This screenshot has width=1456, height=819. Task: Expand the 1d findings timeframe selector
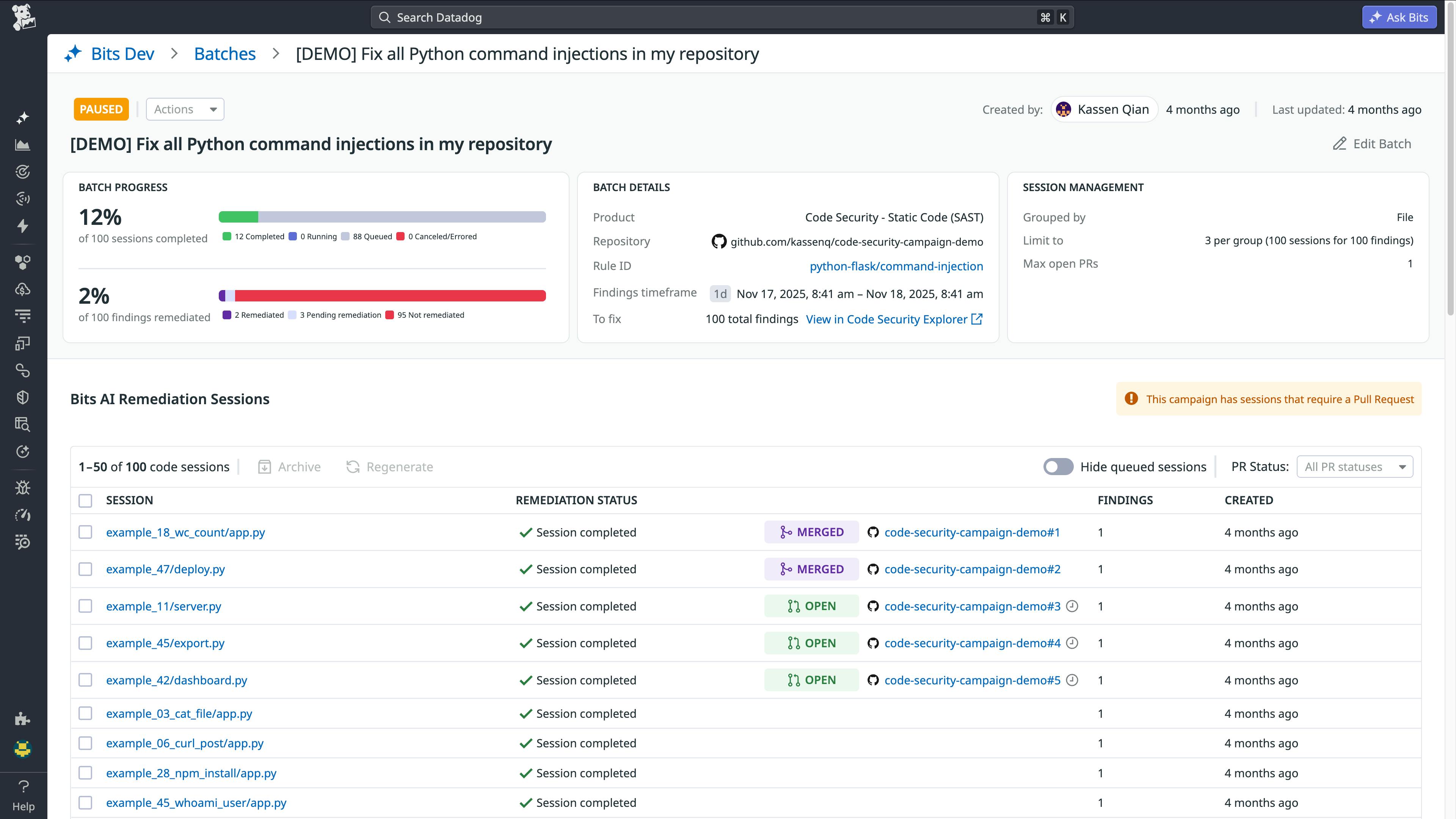[720, 293]
